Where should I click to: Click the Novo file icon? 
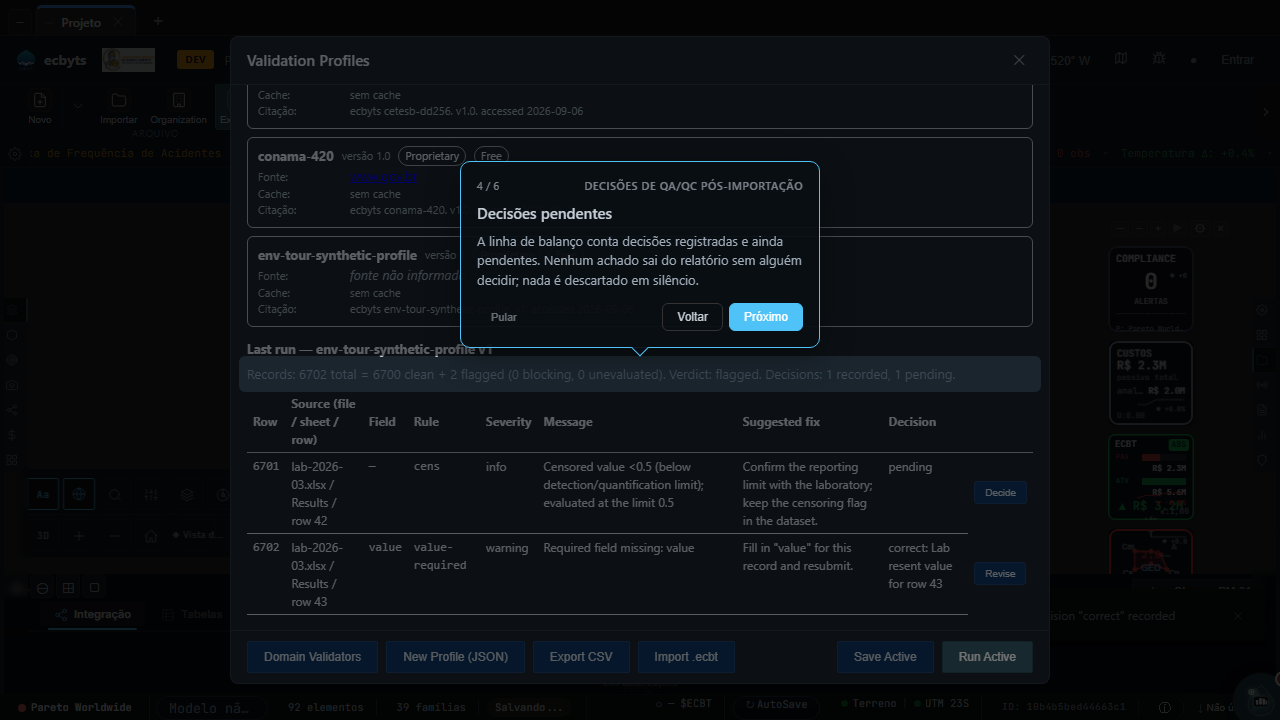(40, 100)
